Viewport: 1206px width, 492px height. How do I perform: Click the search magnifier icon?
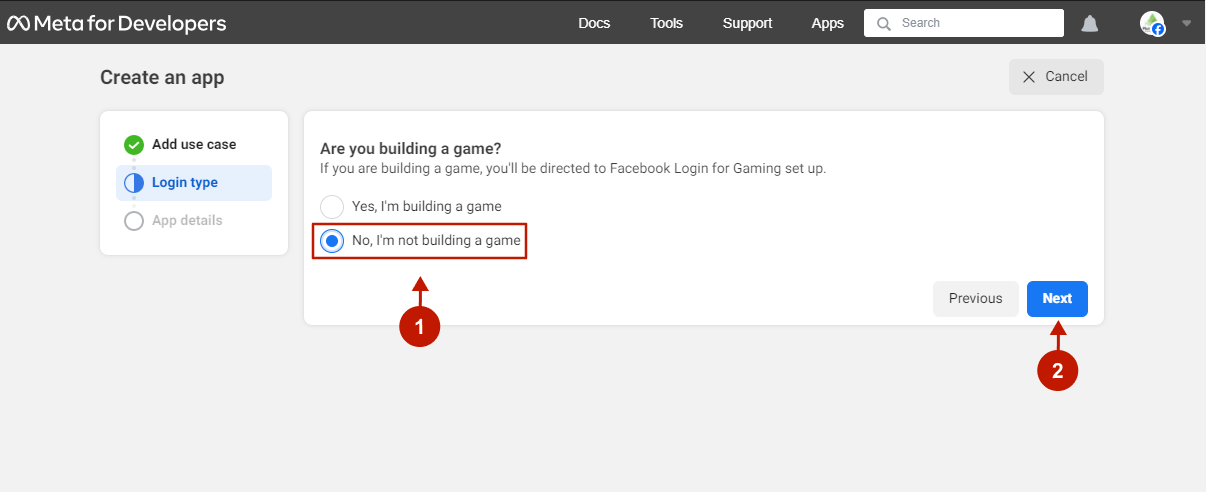coord(883,23)
